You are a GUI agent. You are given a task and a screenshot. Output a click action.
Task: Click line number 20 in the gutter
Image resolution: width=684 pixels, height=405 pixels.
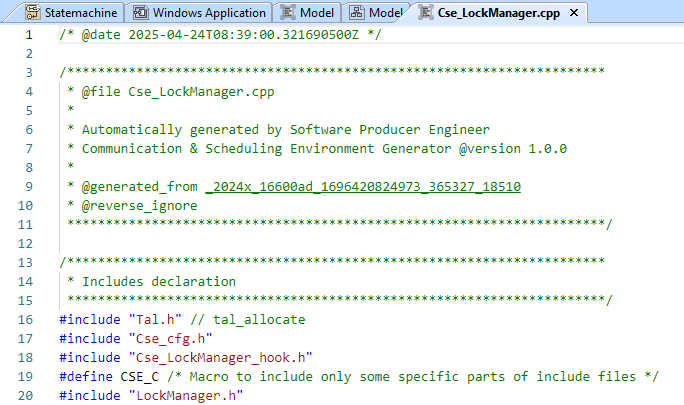click(x=25, y=396)
